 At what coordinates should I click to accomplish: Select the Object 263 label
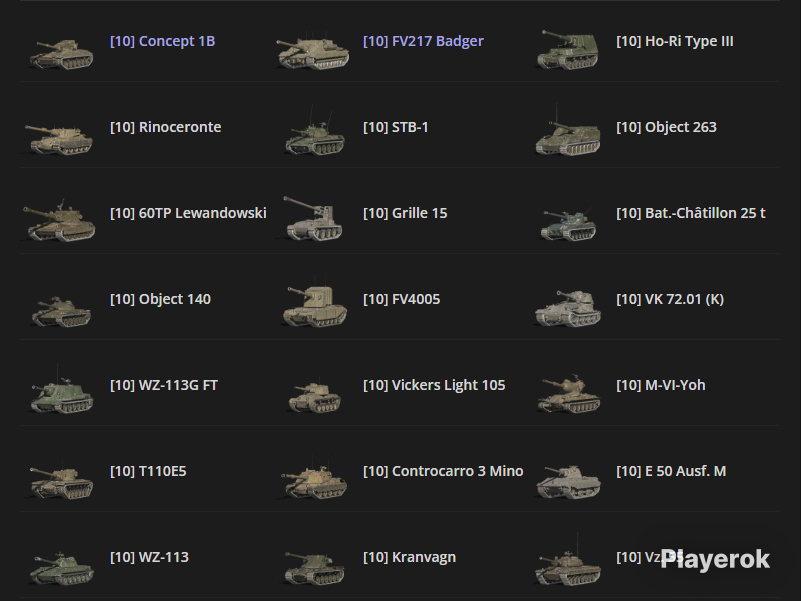[666, 127]
